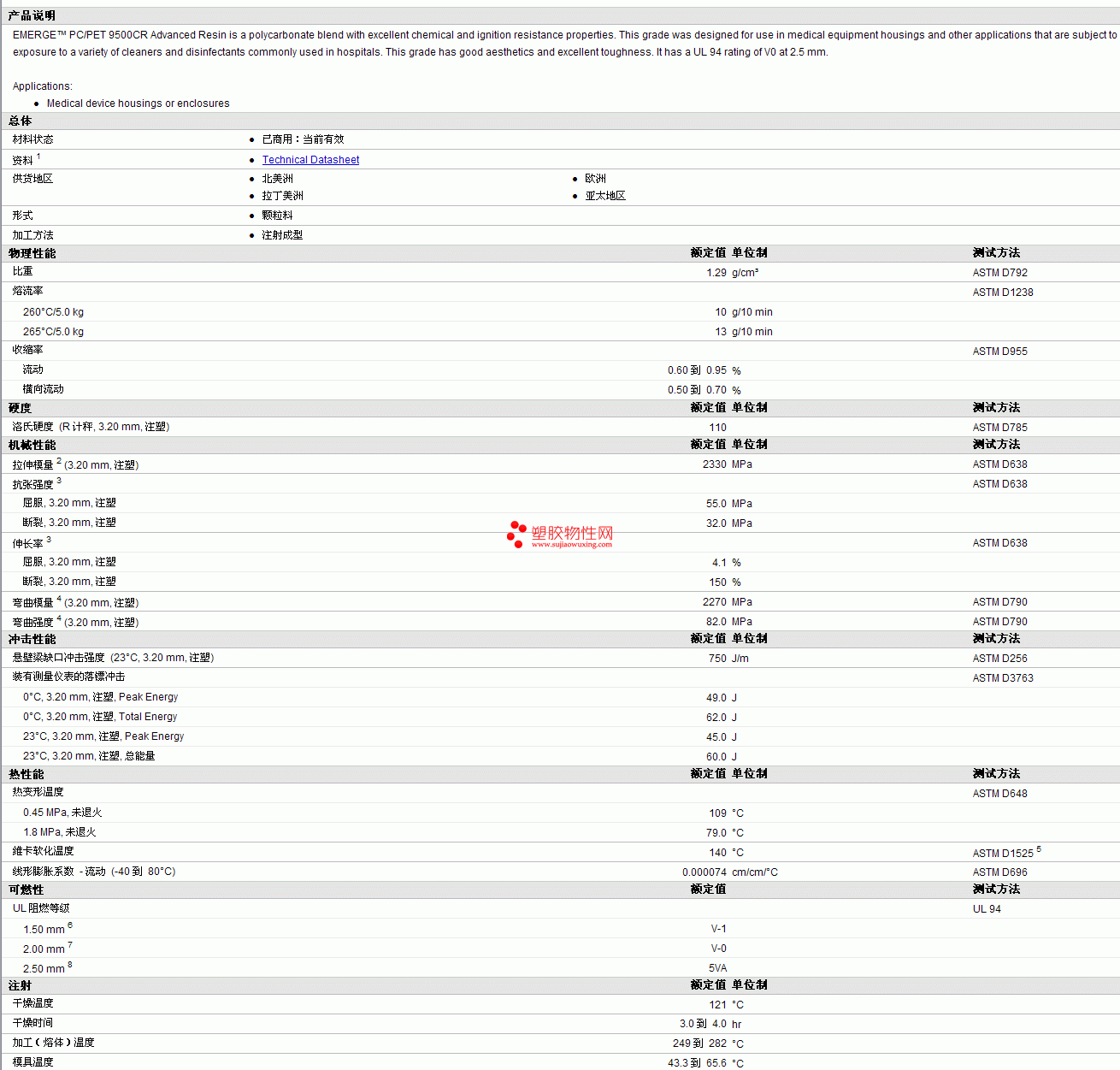
Task: Click the 拉丁美洲 region entry
Action: click(283, 196)
